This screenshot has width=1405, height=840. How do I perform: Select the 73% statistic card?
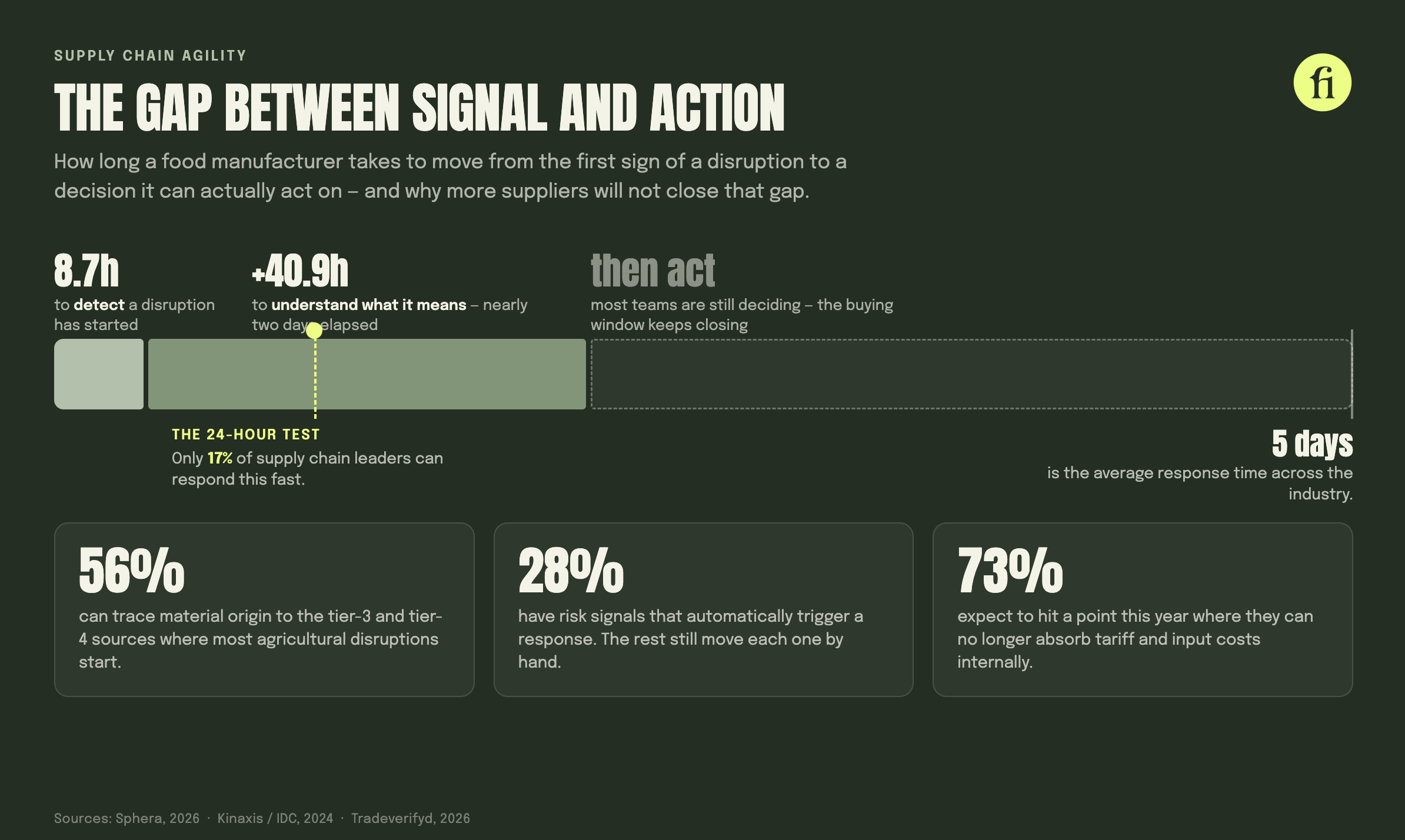tap(1143, 609)
